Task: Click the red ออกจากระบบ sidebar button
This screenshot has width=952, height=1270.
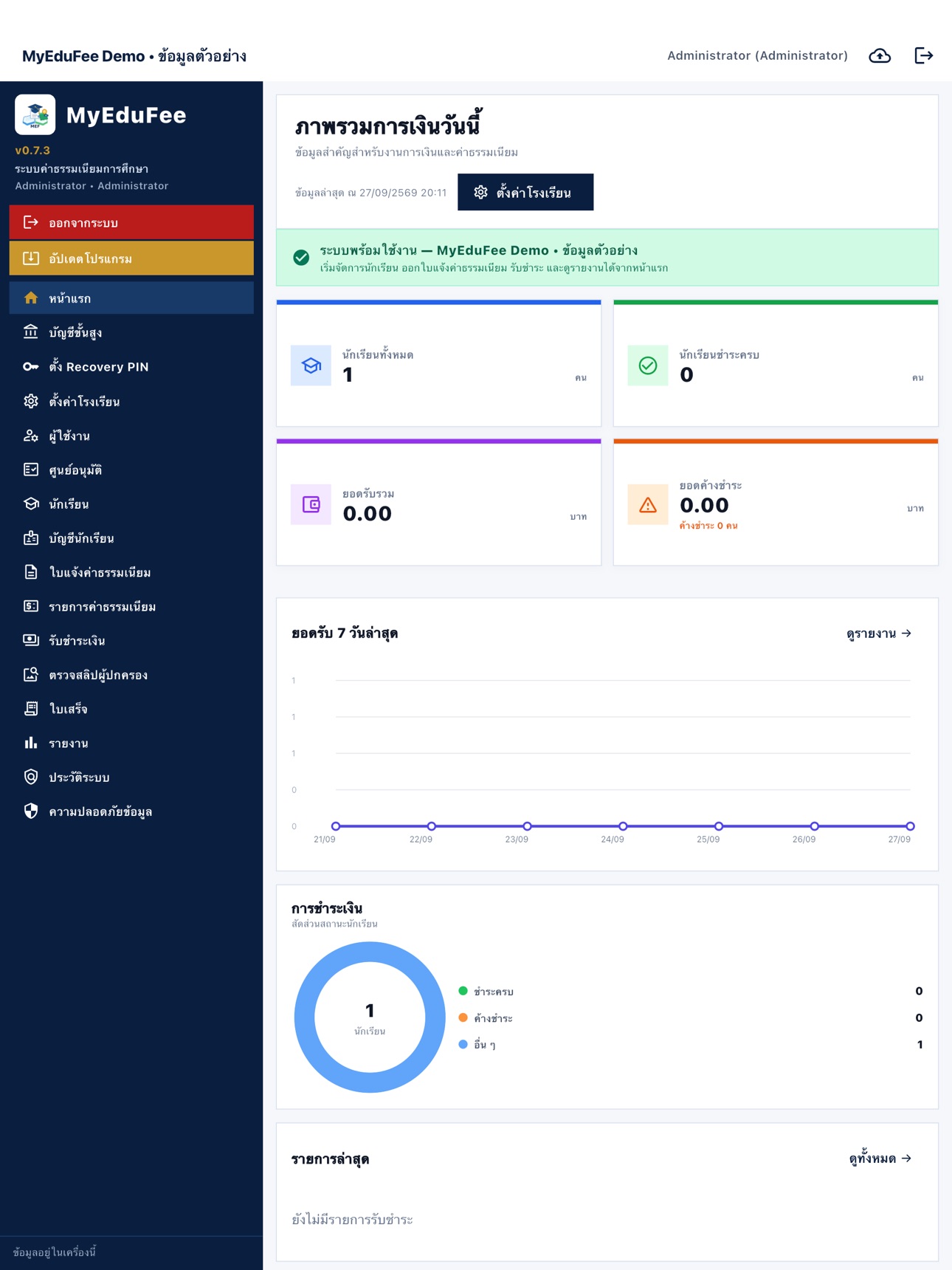Action: point(131,222)
